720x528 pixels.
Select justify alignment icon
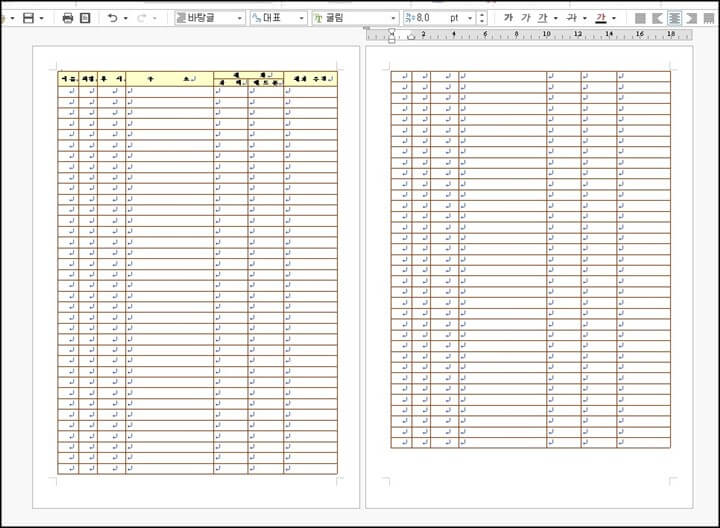640,18
